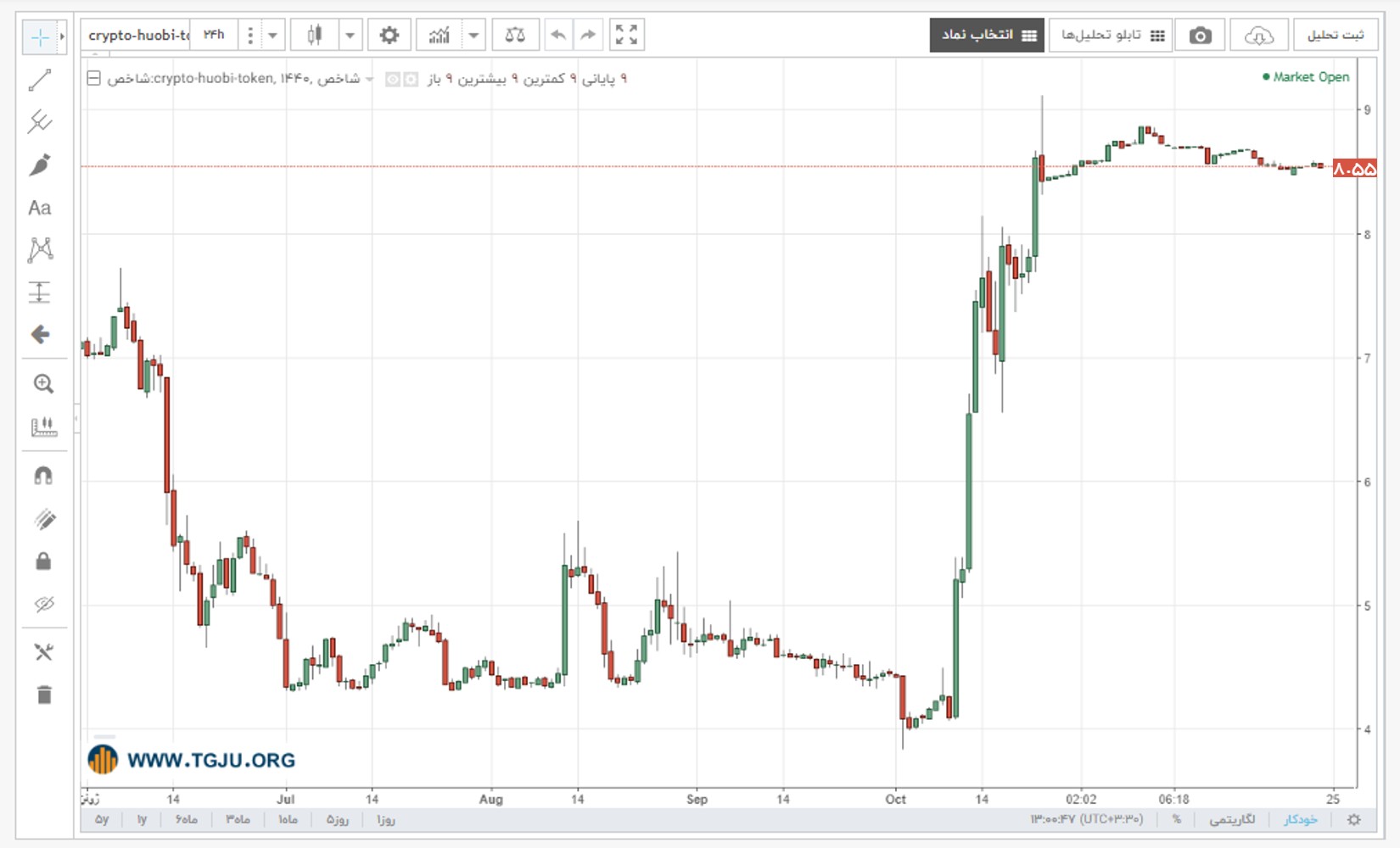Collapse the symbol legend minus box
Viewport: 1400px width, 848px height.
coord(94,78)
